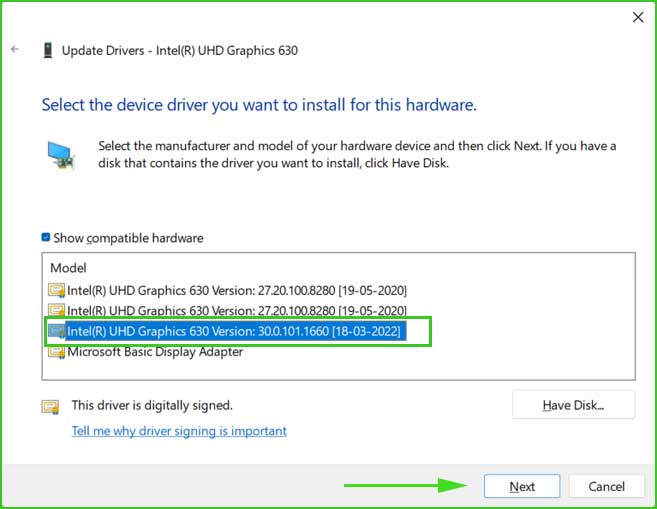Close the Update Drivers dialog
This screenshot has width=657, height=509.
[x=638, y=17]
